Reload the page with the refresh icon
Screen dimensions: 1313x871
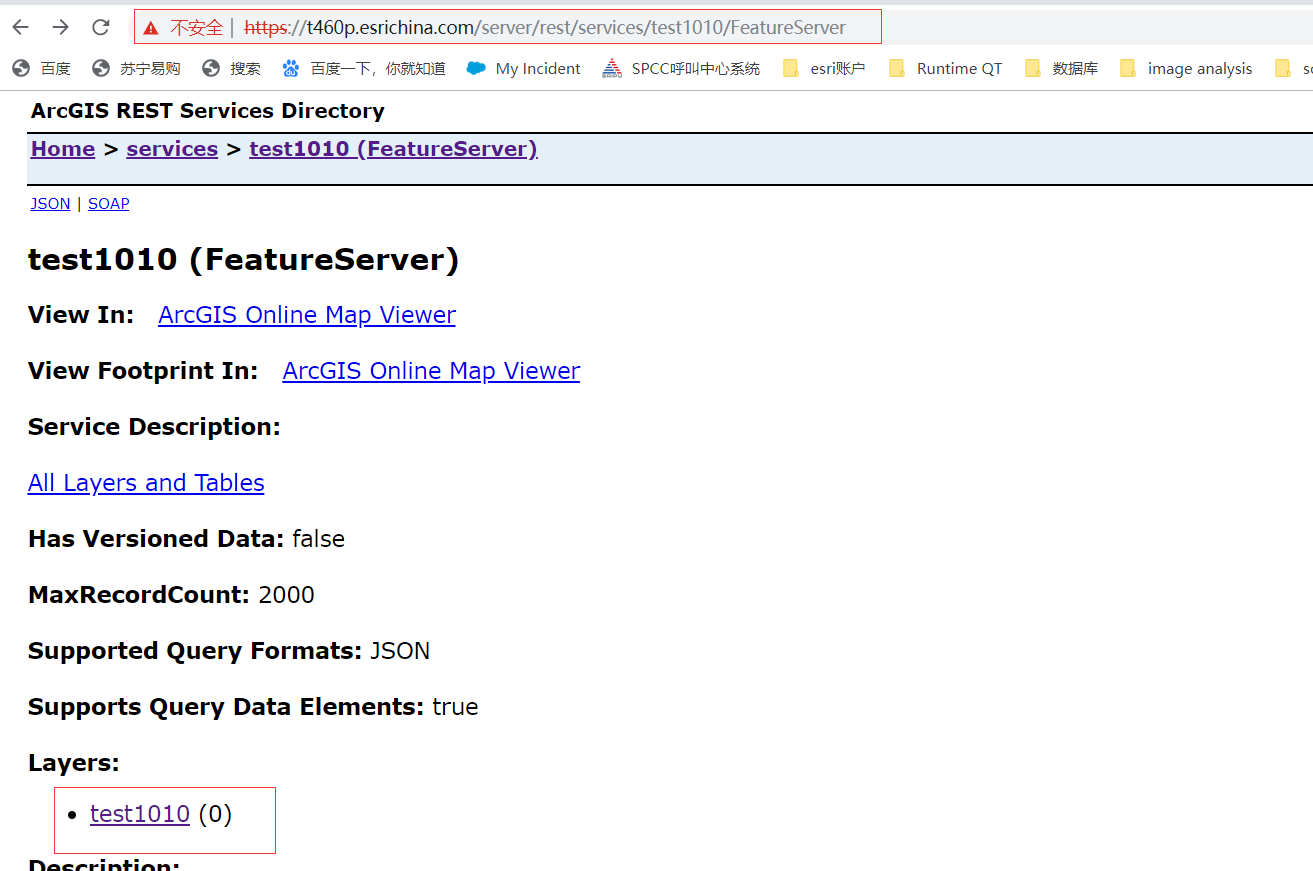click(x=100, y=27)
